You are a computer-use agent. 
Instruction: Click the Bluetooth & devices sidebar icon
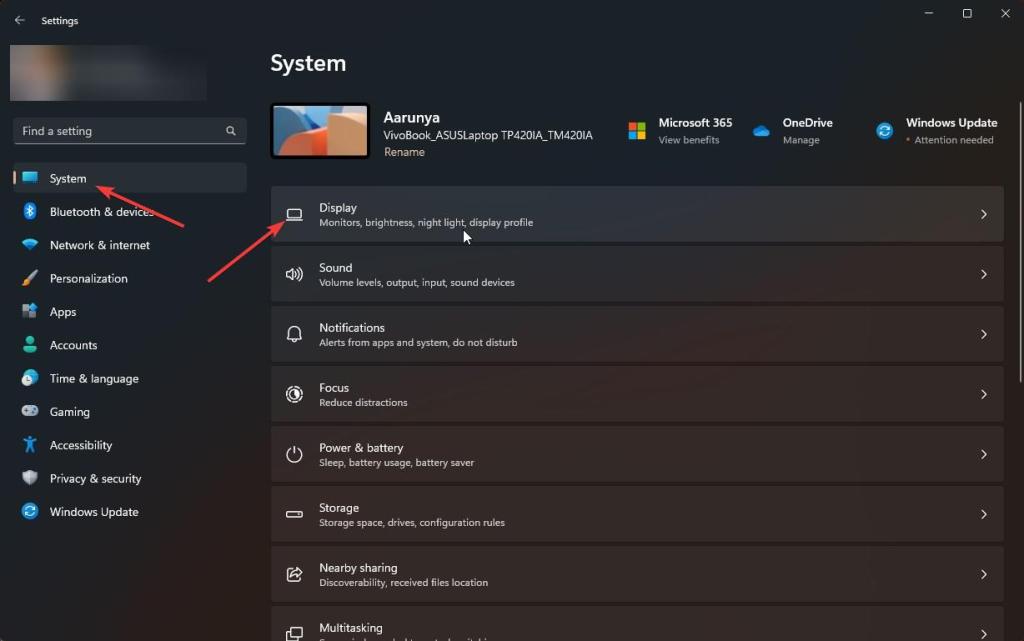tap(30, 211)
